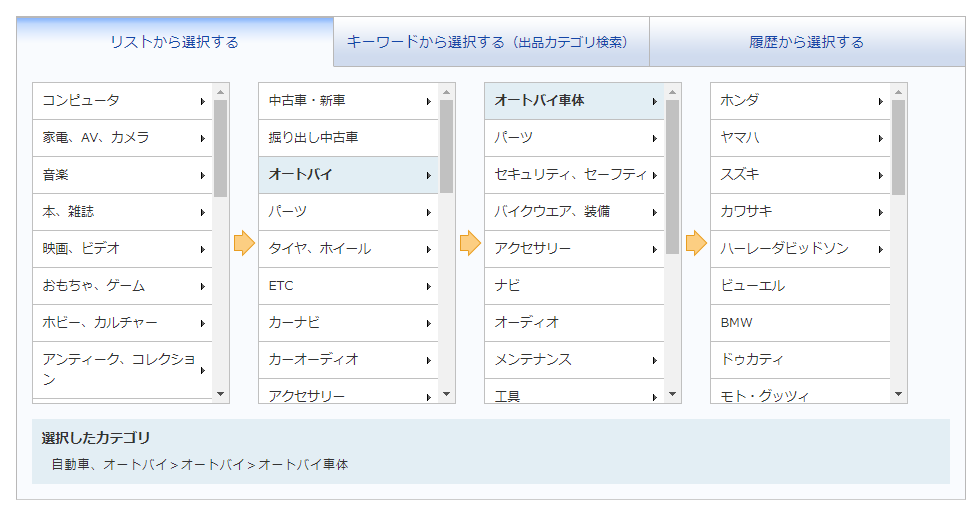This screenshot has width=971, height=512.
Task: Select 掘り出し中古車 in the second list
Action: coord(349,138)
